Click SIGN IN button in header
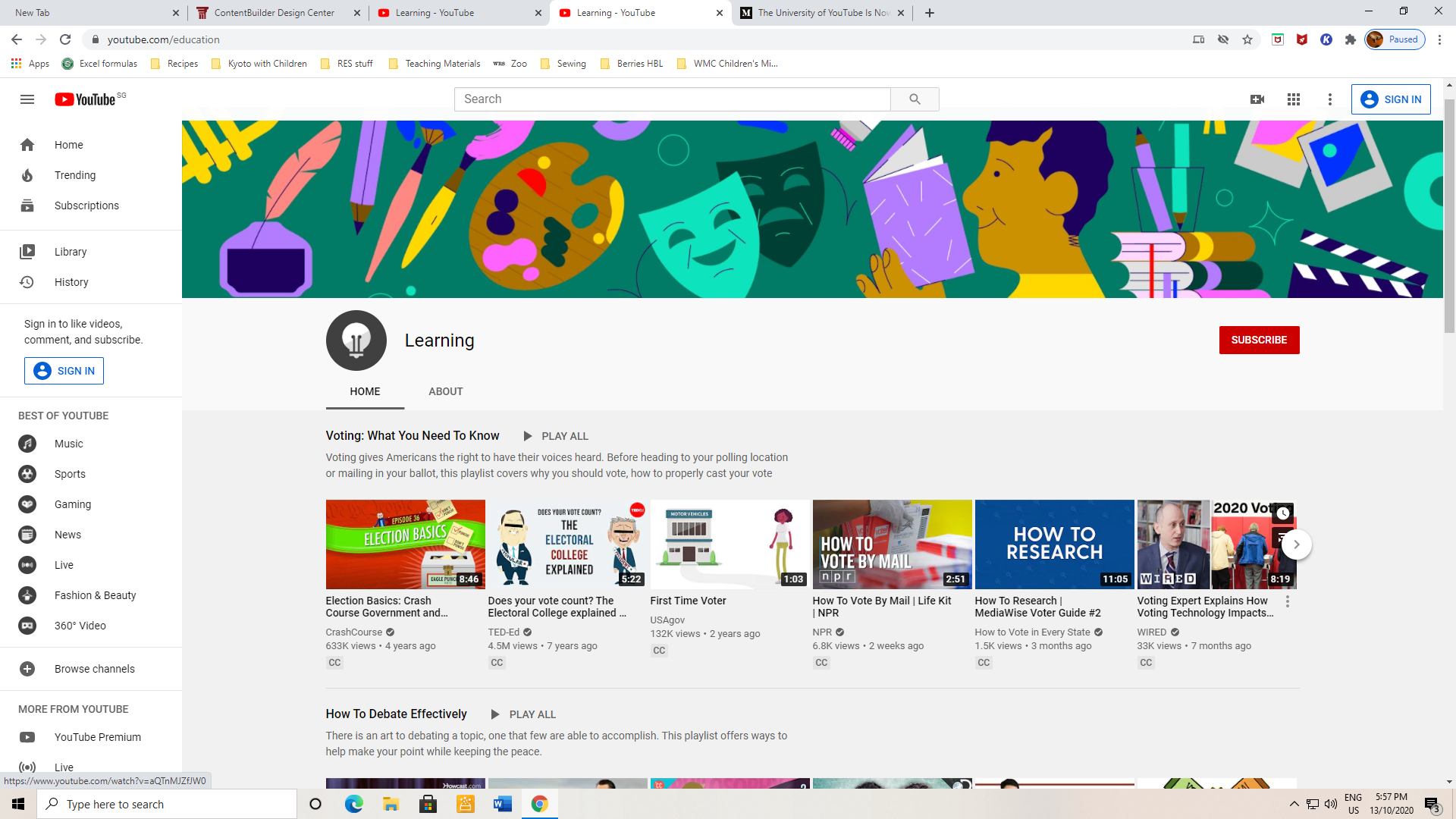The width and height of the screenshot is (1456, 819). (1391, 99)
